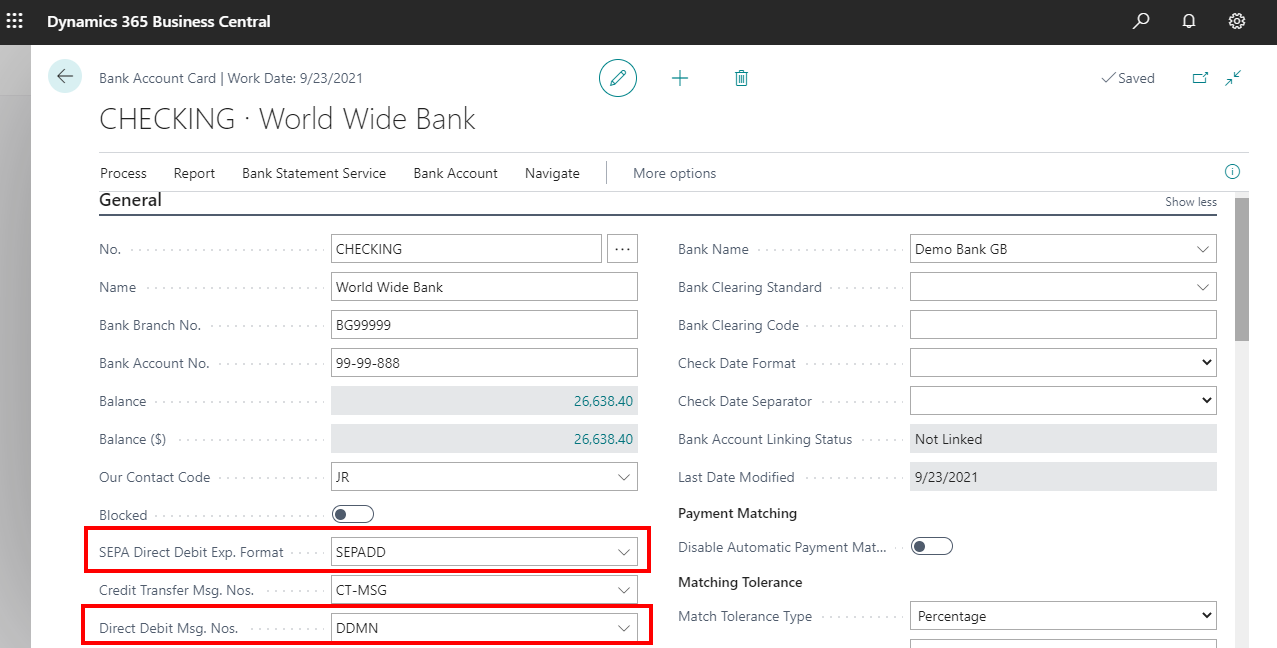Screen dimensions: 1277x648
Task: Open SEPA Direct Debit Exp. Format dropdown
Action: coord(624,552)
